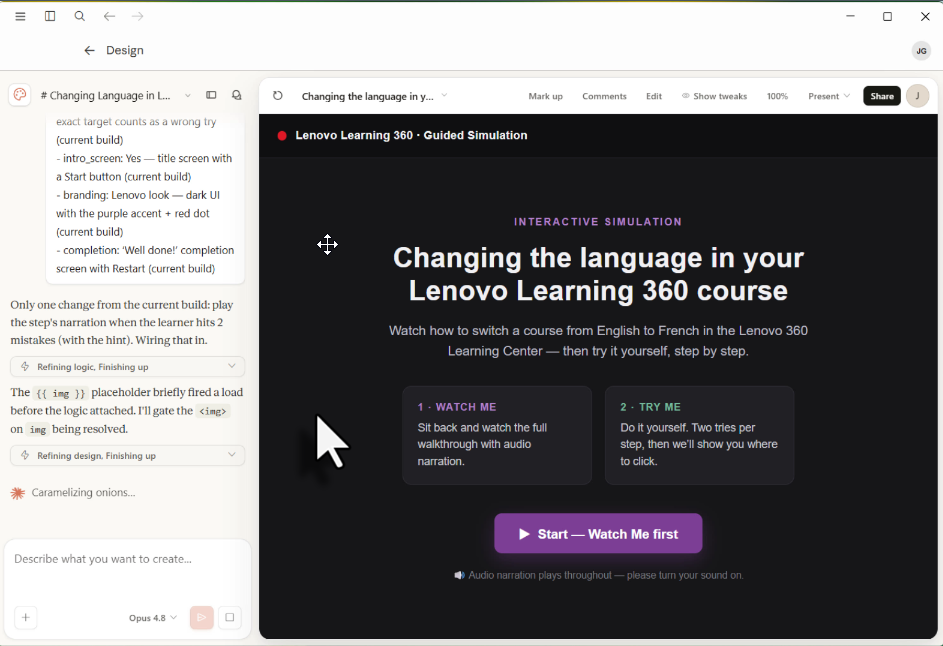Open the chat history bubble icon
This screenshot has height=646, width=943.
[x=237, y=95]
